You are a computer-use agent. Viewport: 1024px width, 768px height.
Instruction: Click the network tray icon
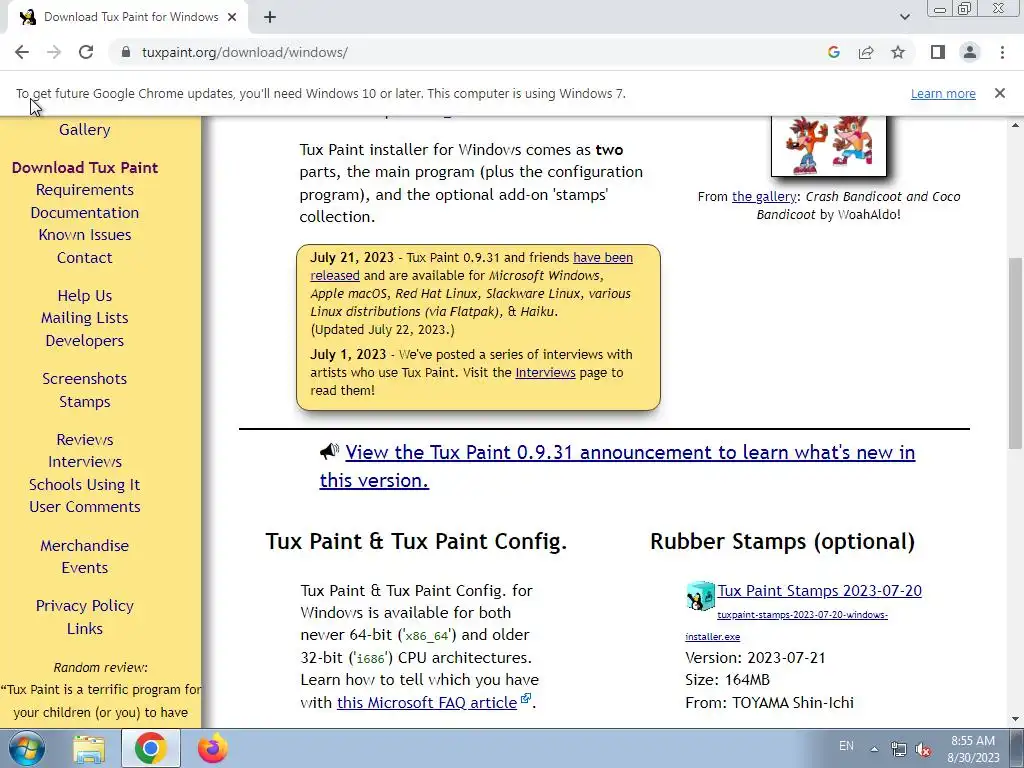[899, 750]
